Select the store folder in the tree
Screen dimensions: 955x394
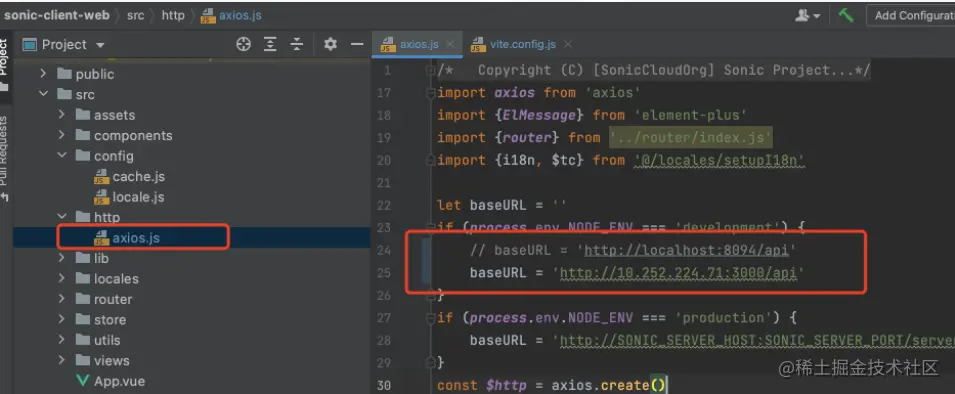click(x=110, y=320)
